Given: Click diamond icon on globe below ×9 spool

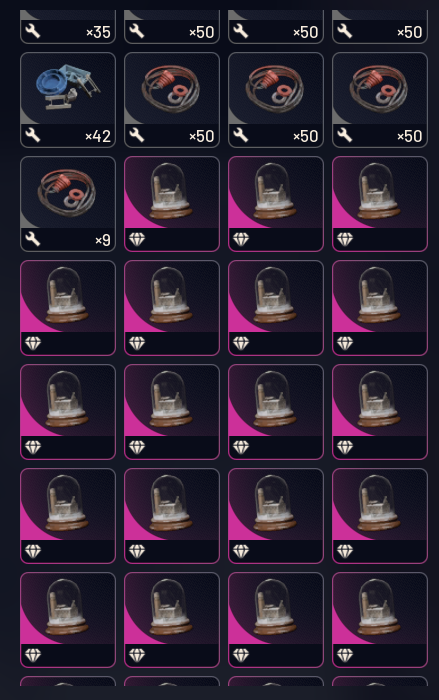Looking at the screenshot, I should [x=33, y=343].
